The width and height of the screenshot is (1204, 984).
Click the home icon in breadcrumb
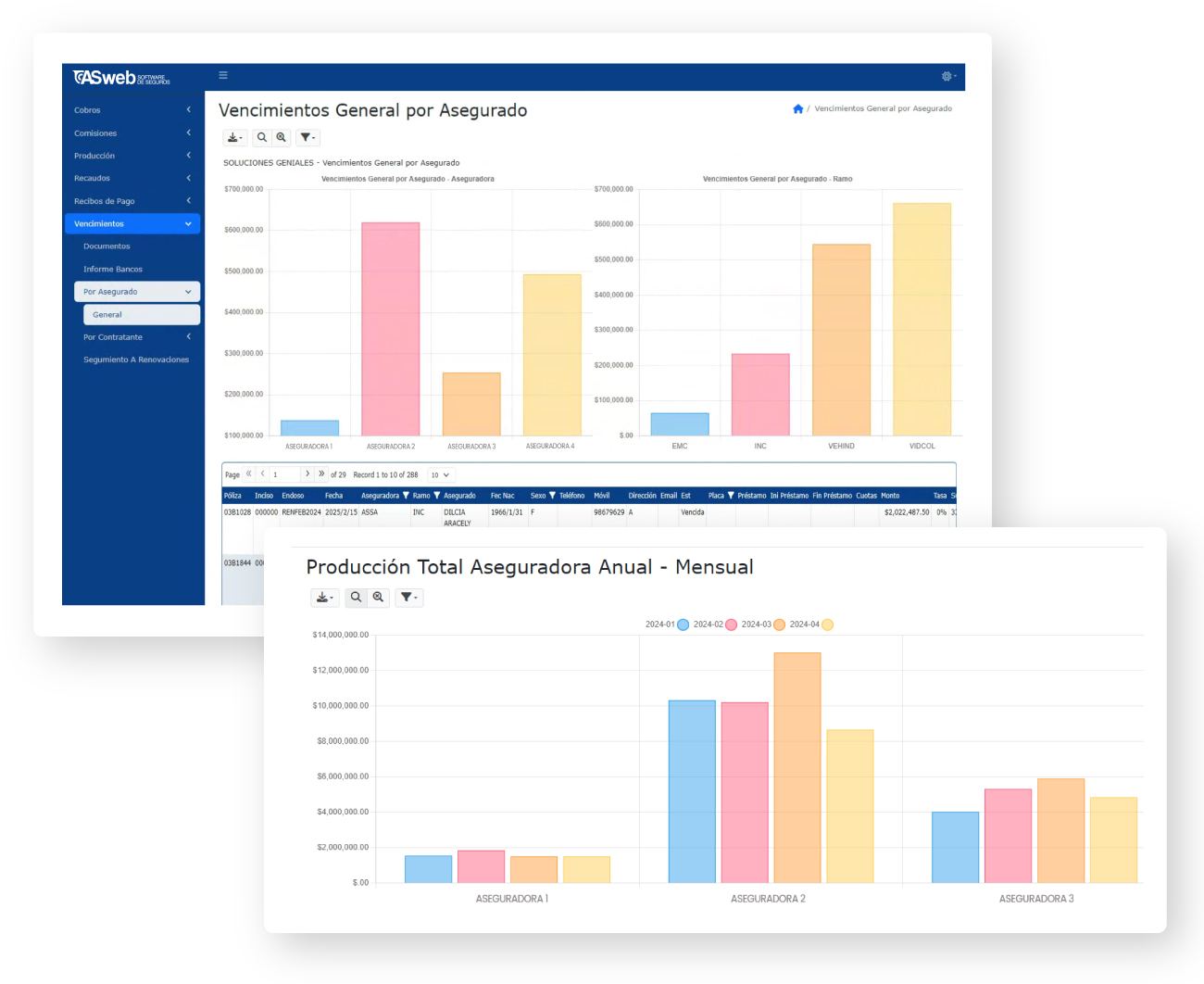pyautogui.click(x=797, y=109)
